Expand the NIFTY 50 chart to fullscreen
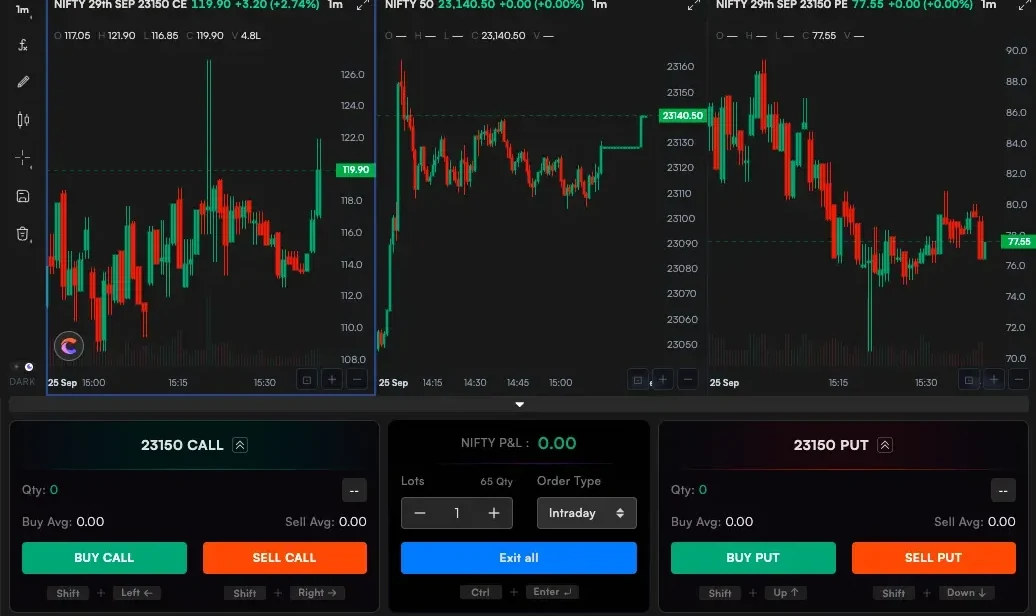Screen dimensions: 1036x616 pos(693,5)
